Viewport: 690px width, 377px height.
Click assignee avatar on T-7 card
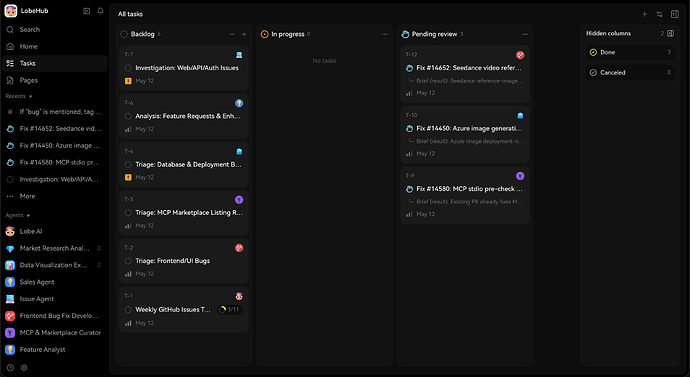239,55
